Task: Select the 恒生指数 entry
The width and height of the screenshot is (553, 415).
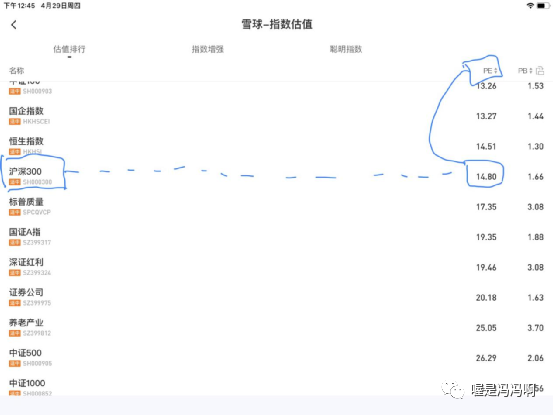Action: tap(276, 146)
